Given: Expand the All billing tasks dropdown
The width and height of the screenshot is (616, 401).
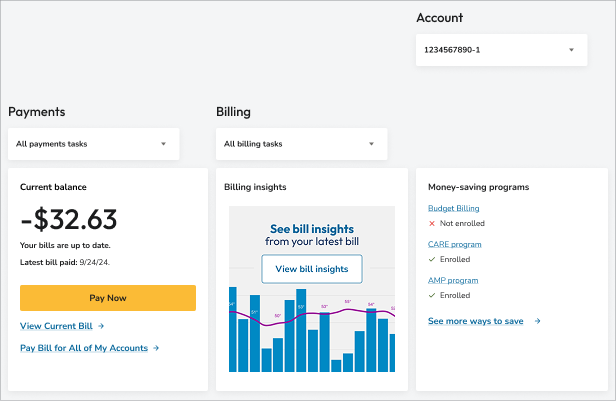Looking at the screenshot, I should (x=301, y=144).
